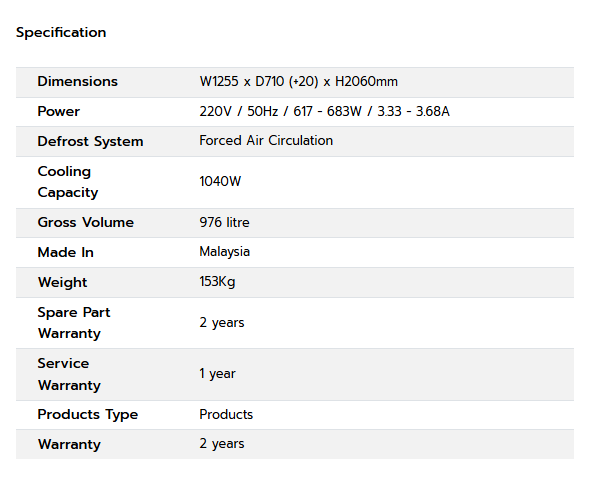The width and height of the screenshot is (606, 502).
Task: Click the 220V / 50Hz power value
Action: (x=324, y=111)
